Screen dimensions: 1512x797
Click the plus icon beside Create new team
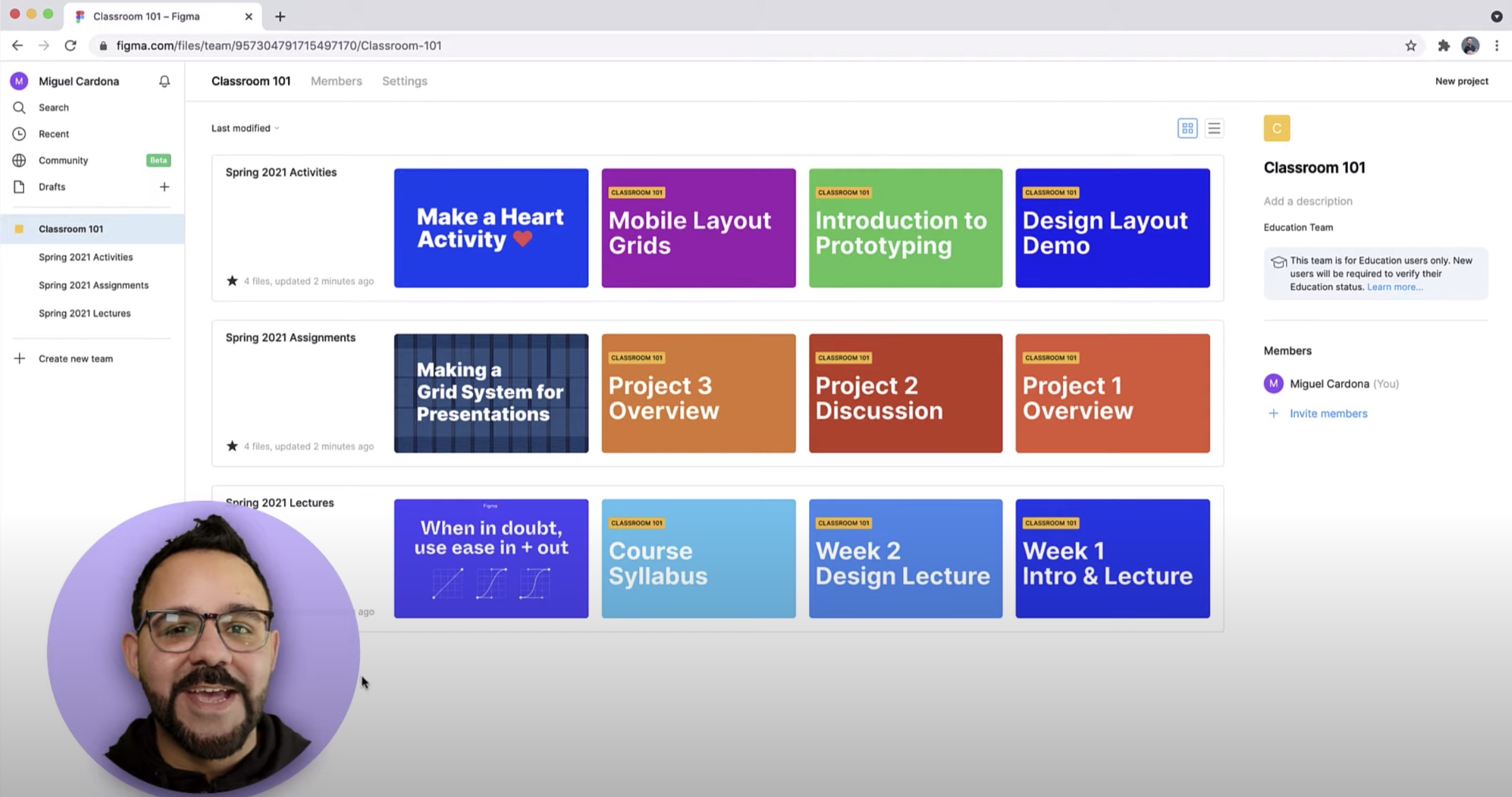[x=20, y=359]
